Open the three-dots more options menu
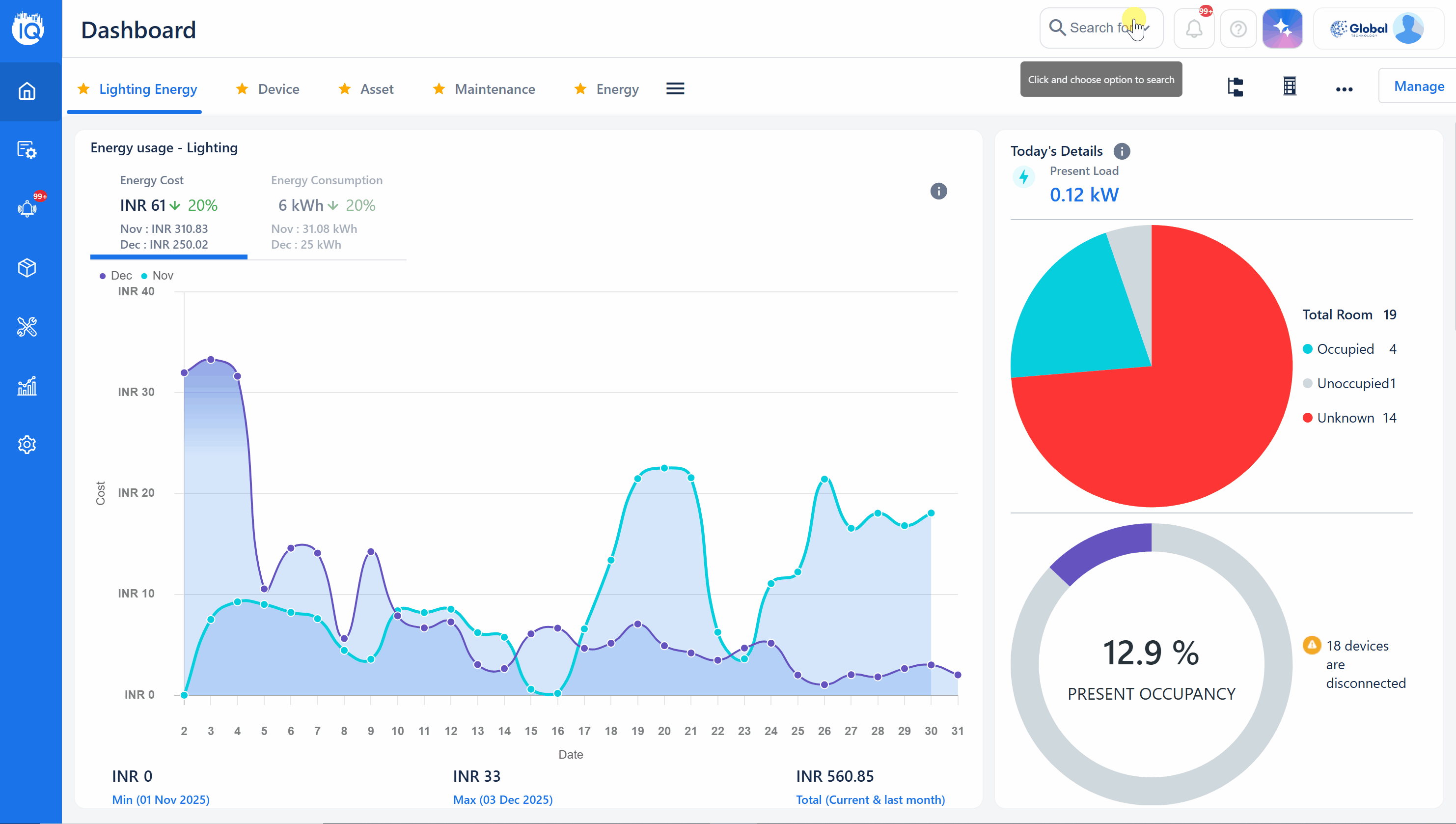 point(1344,89)
